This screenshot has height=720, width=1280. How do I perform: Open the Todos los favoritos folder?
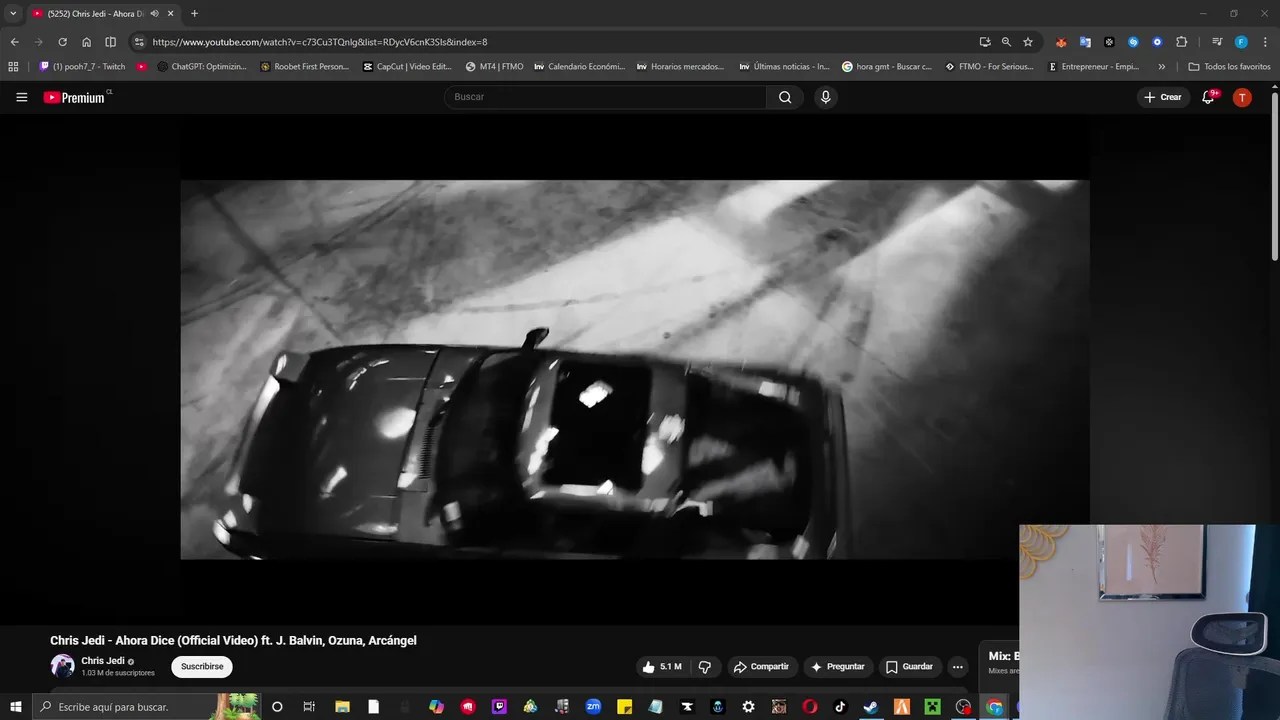pyautogui.click(x=1229, y=67)
